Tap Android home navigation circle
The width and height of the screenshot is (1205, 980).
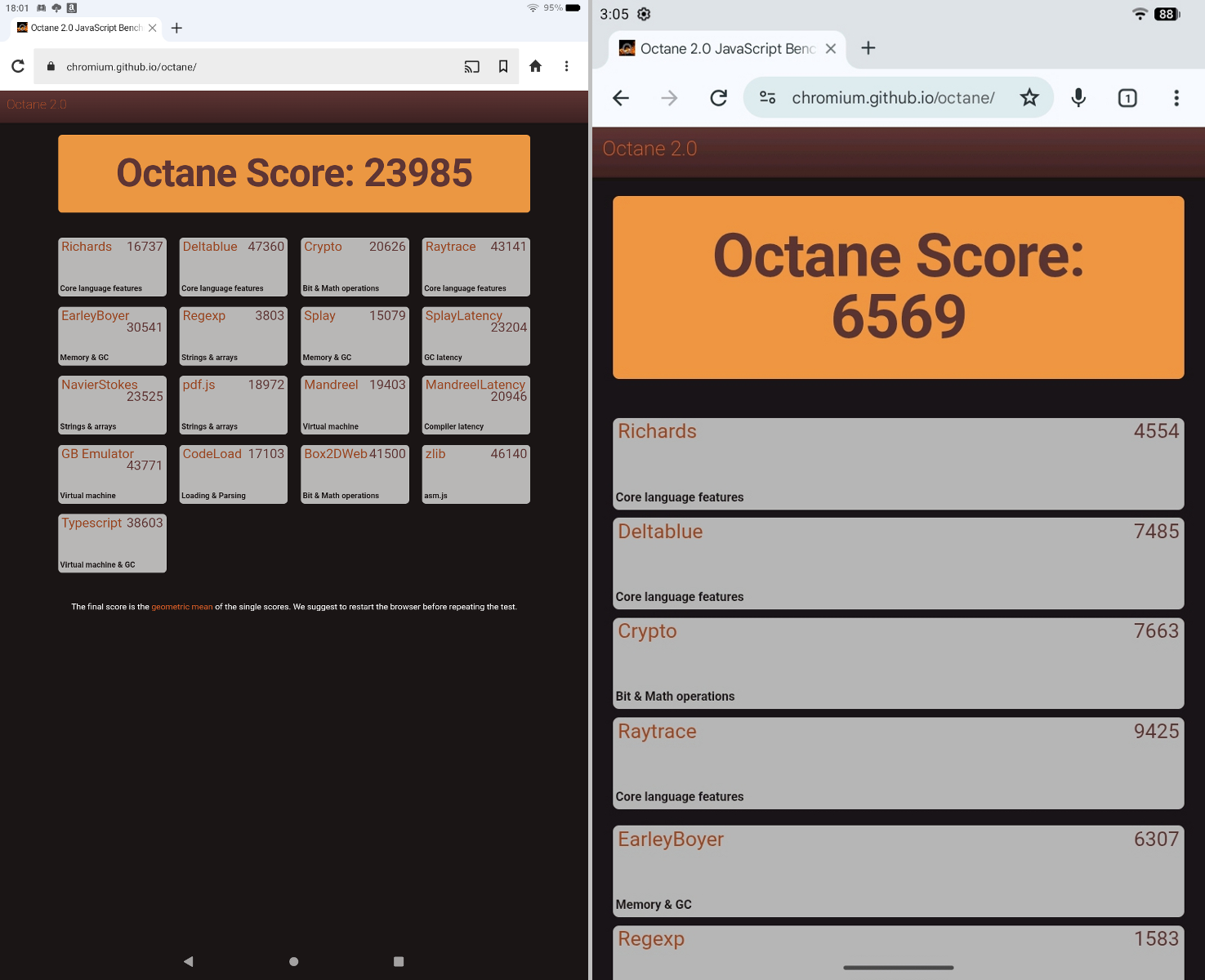click(294, 961)
